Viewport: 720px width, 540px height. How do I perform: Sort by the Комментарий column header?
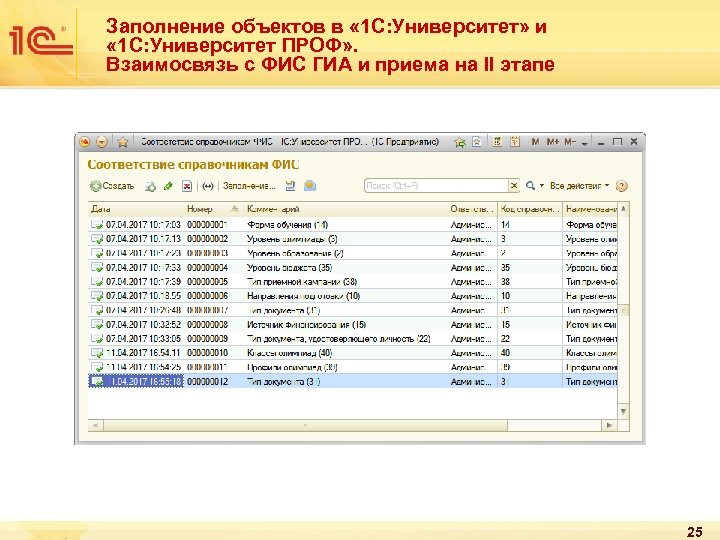pos(345,209)
